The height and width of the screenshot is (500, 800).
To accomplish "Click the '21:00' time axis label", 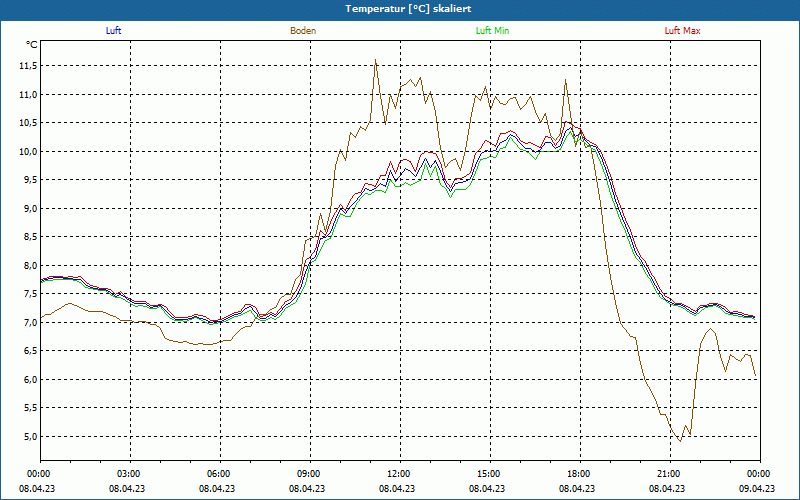I will pos(670,474).
